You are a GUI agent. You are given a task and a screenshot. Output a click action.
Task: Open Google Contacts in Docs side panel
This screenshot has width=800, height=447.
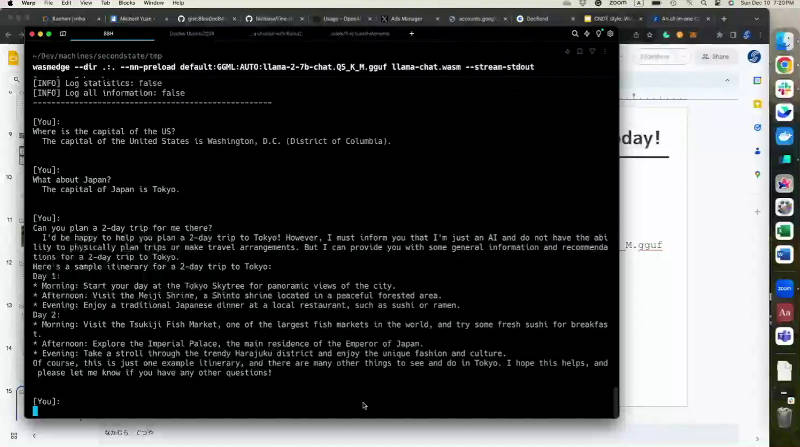pos(758,151)
